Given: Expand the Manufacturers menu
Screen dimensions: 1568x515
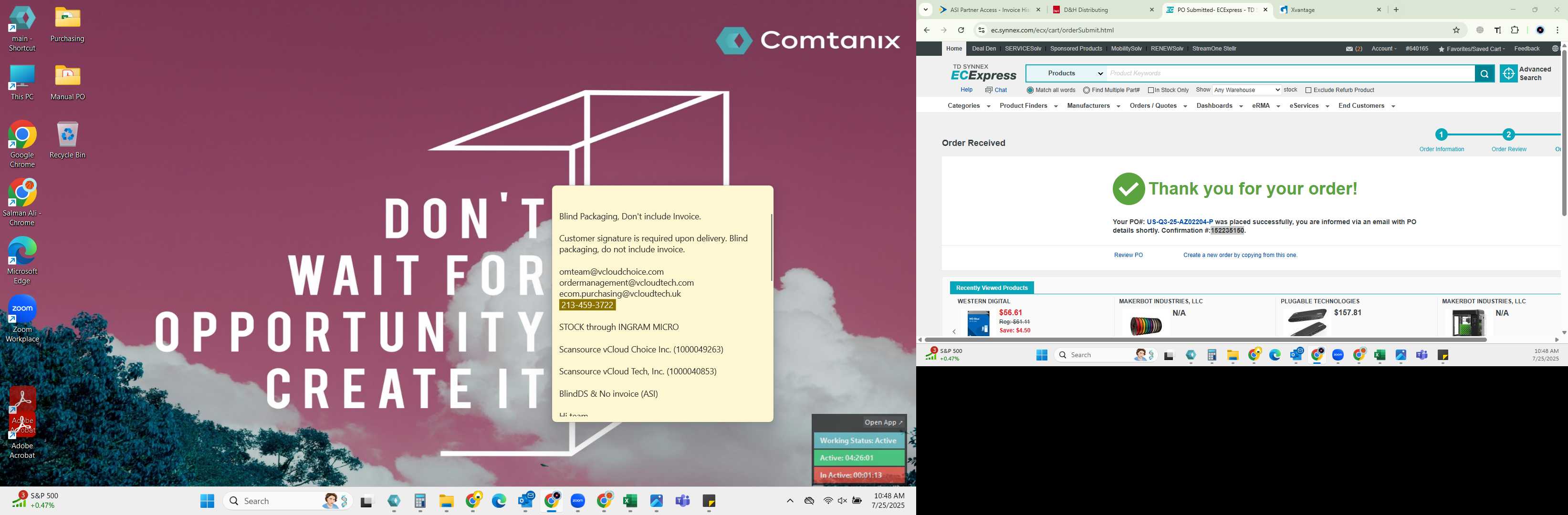Looking at the screenshot, I should [x=1094, y=106].
